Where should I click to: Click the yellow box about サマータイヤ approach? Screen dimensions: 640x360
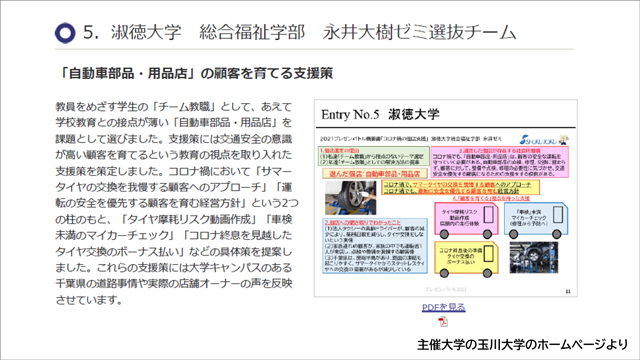[x=460, y=187]
